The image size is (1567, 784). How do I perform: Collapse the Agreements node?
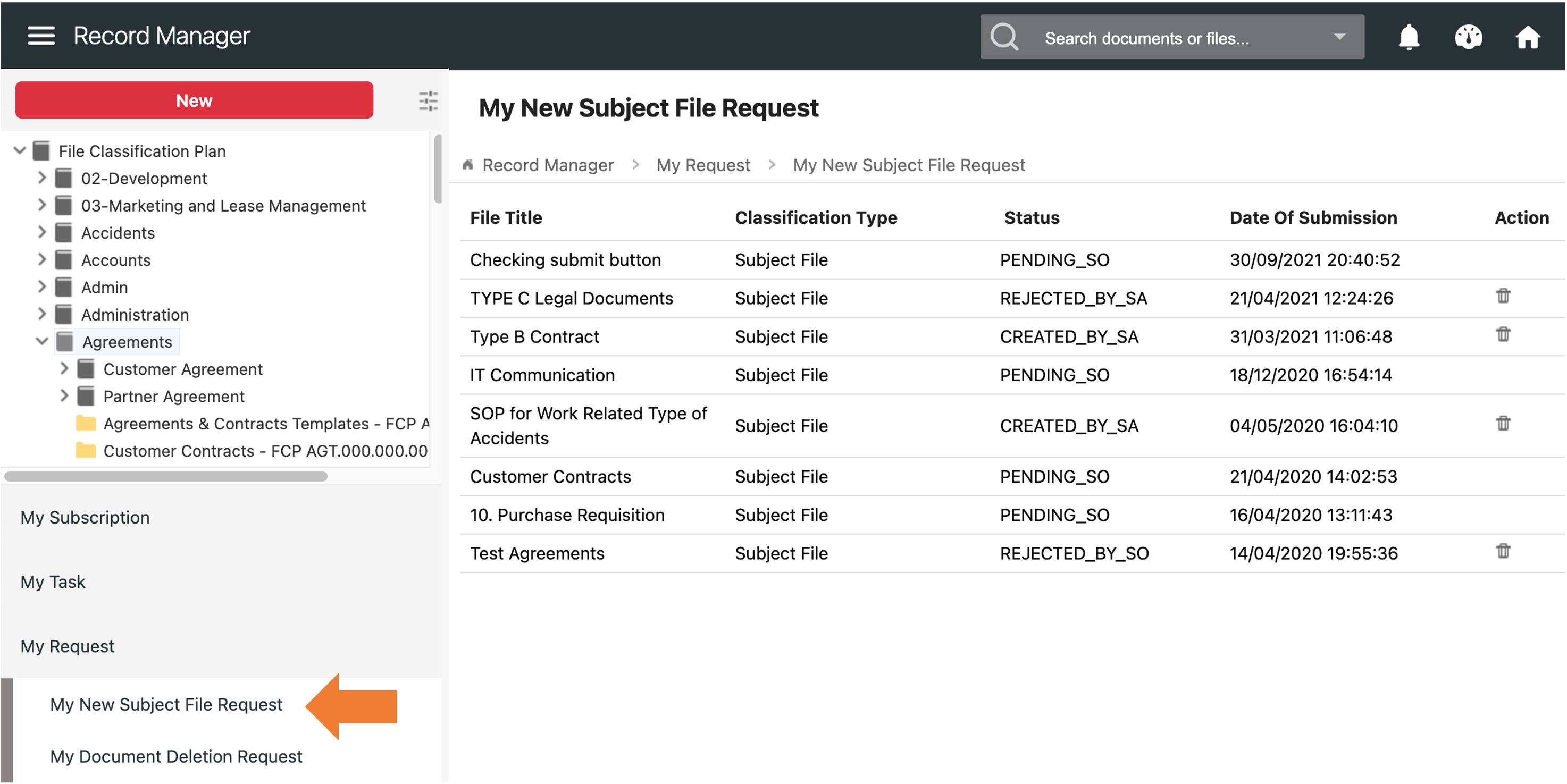coord(41,341)
